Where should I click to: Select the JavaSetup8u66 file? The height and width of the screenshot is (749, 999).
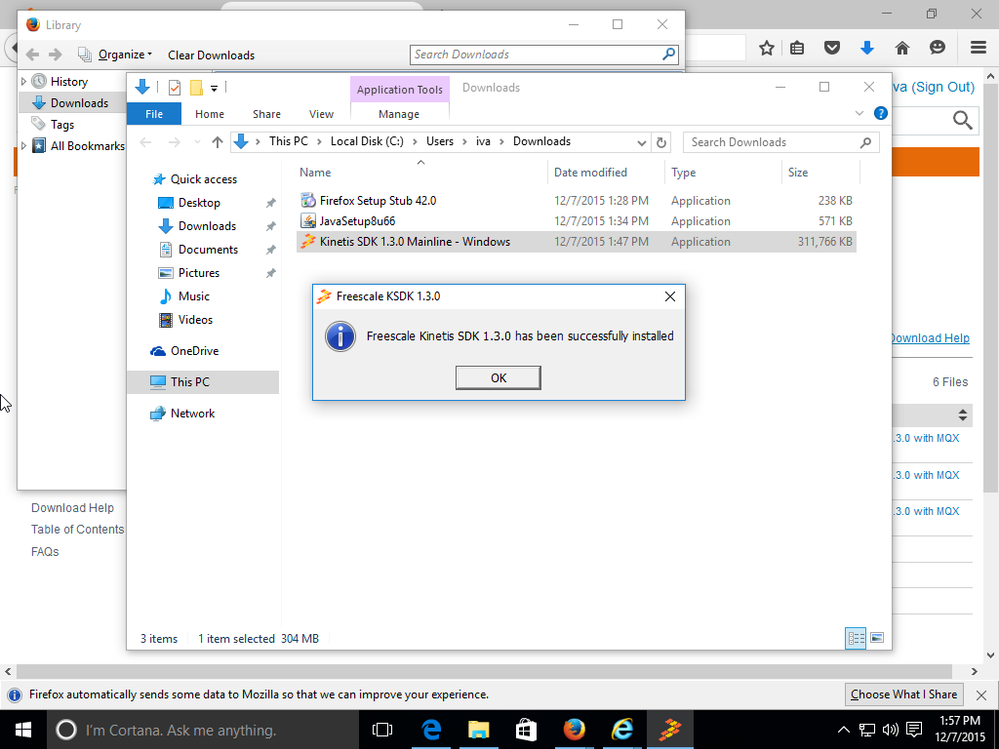point(576,221)
